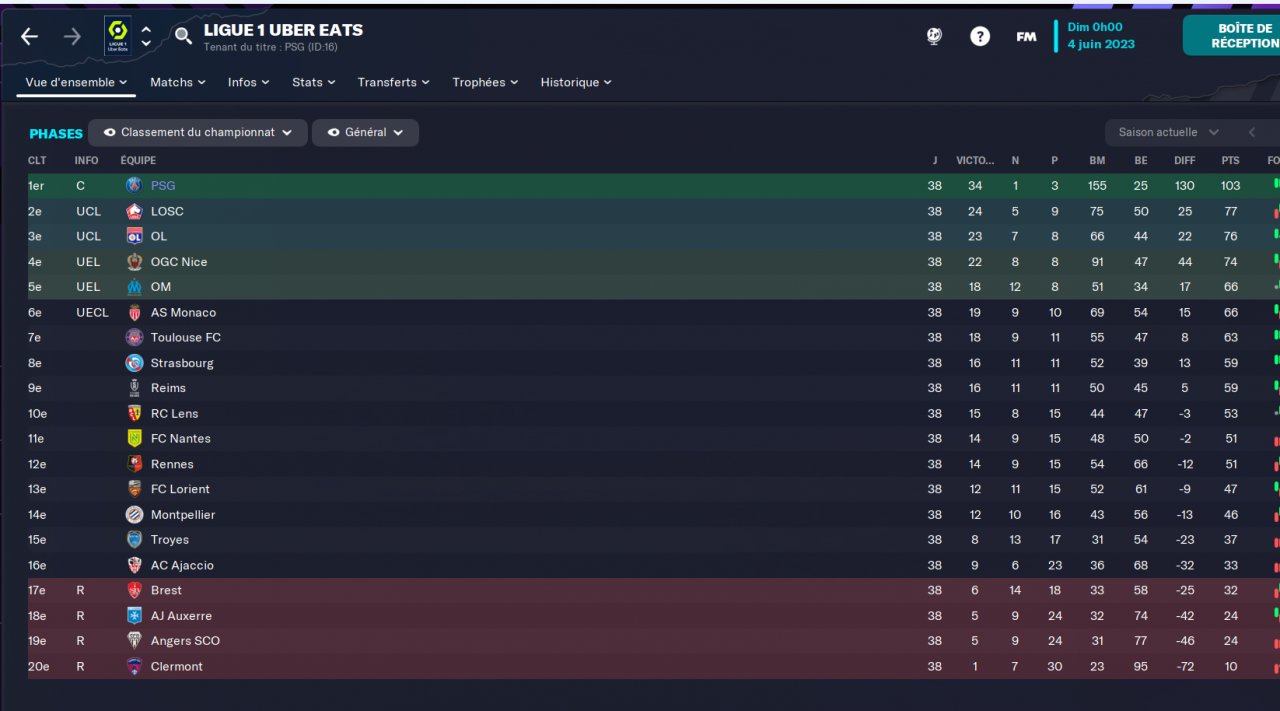This screenshot has height=711, width=1280.
Task: Click the competition up/down switcher arrows
Action: (x=146, y=37)
